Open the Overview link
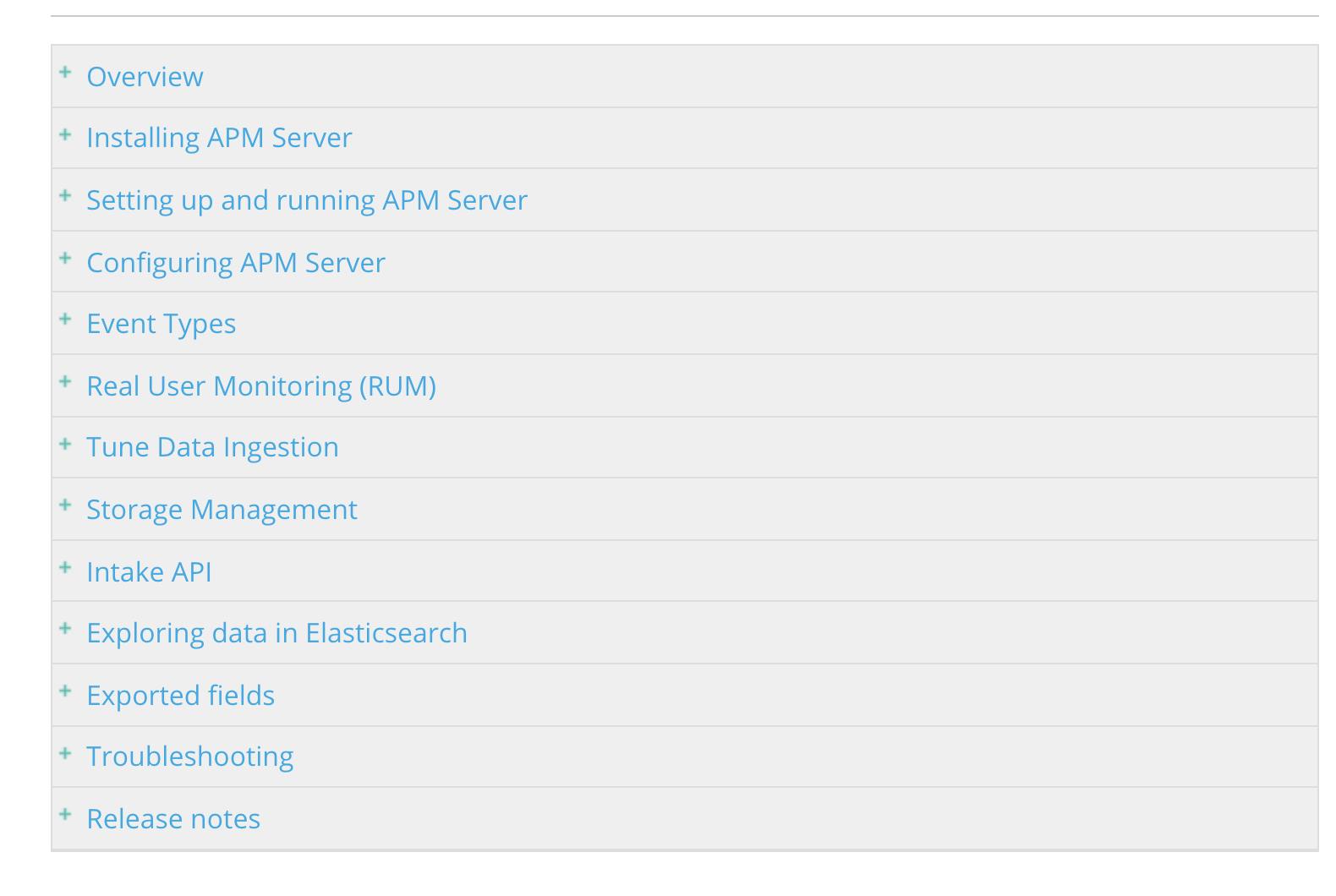Viewport: 1336px width, 896px height. pyautogui.click(x=145, y=77)
